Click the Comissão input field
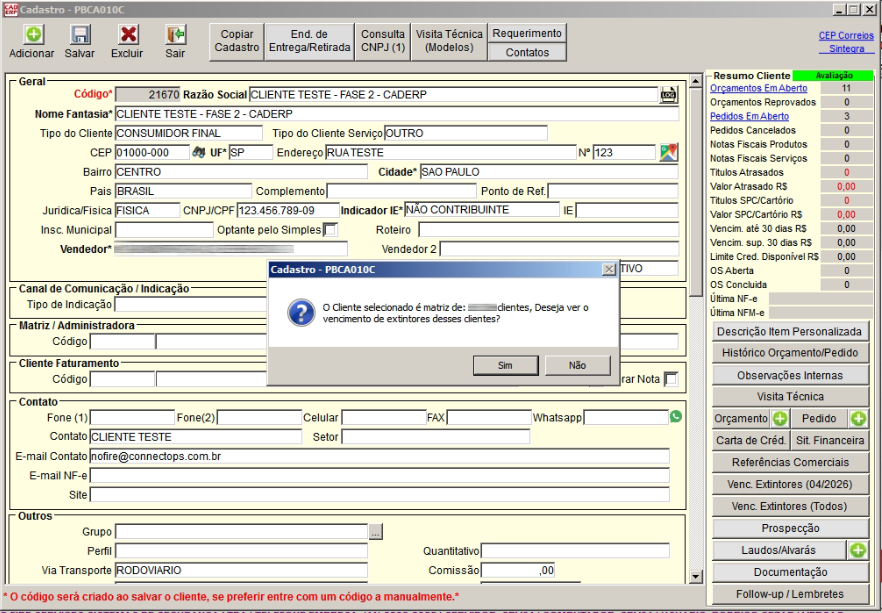The height and width of the screenshot is (613, 882). coord(519,570)
